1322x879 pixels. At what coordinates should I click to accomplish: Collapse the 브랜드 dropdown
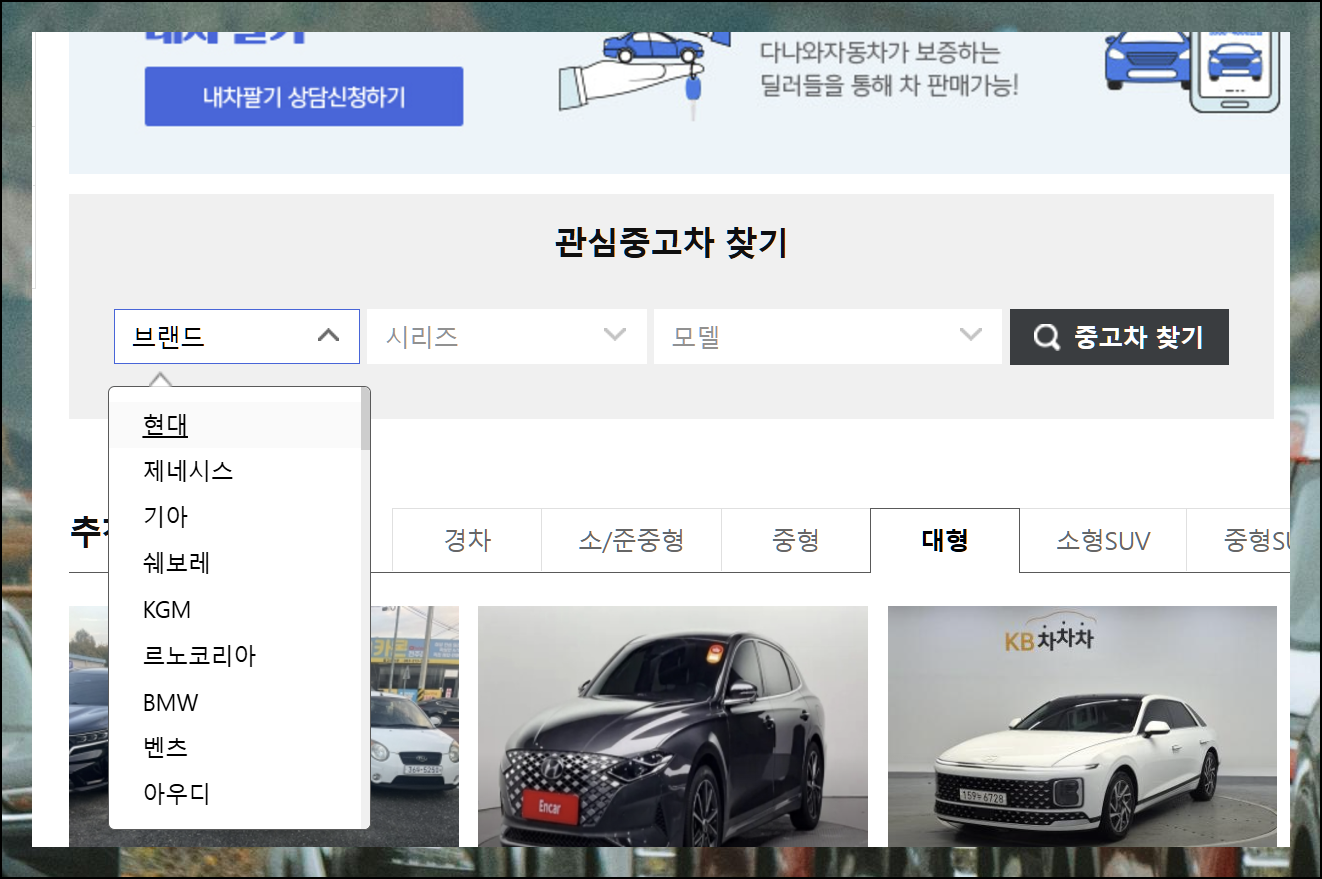(237, 336)
